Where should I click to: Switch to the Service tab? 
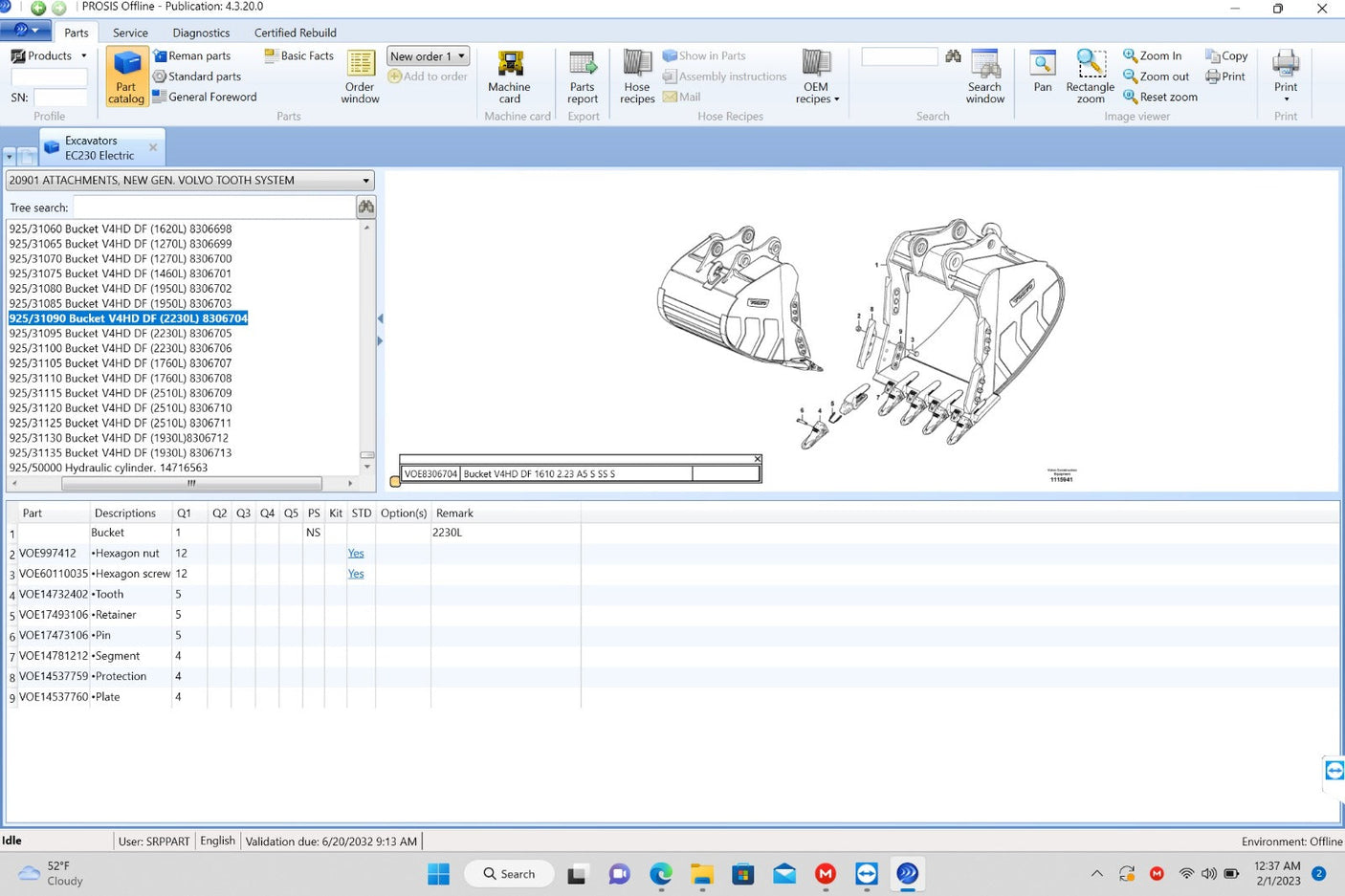point(130,32)
